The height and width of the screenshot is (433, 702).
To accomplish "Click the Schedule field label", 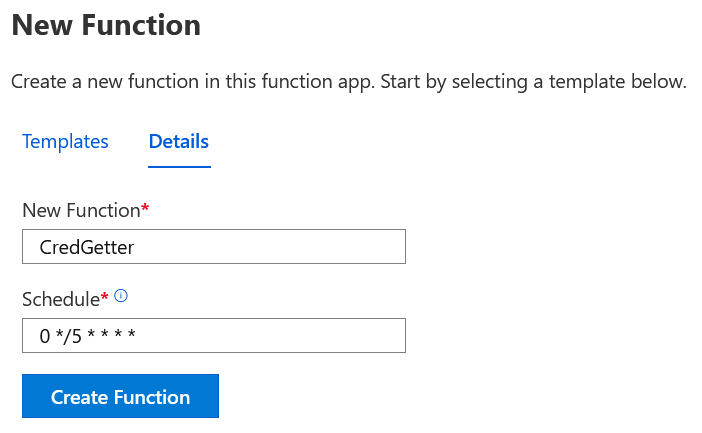I will pos(61,299).
